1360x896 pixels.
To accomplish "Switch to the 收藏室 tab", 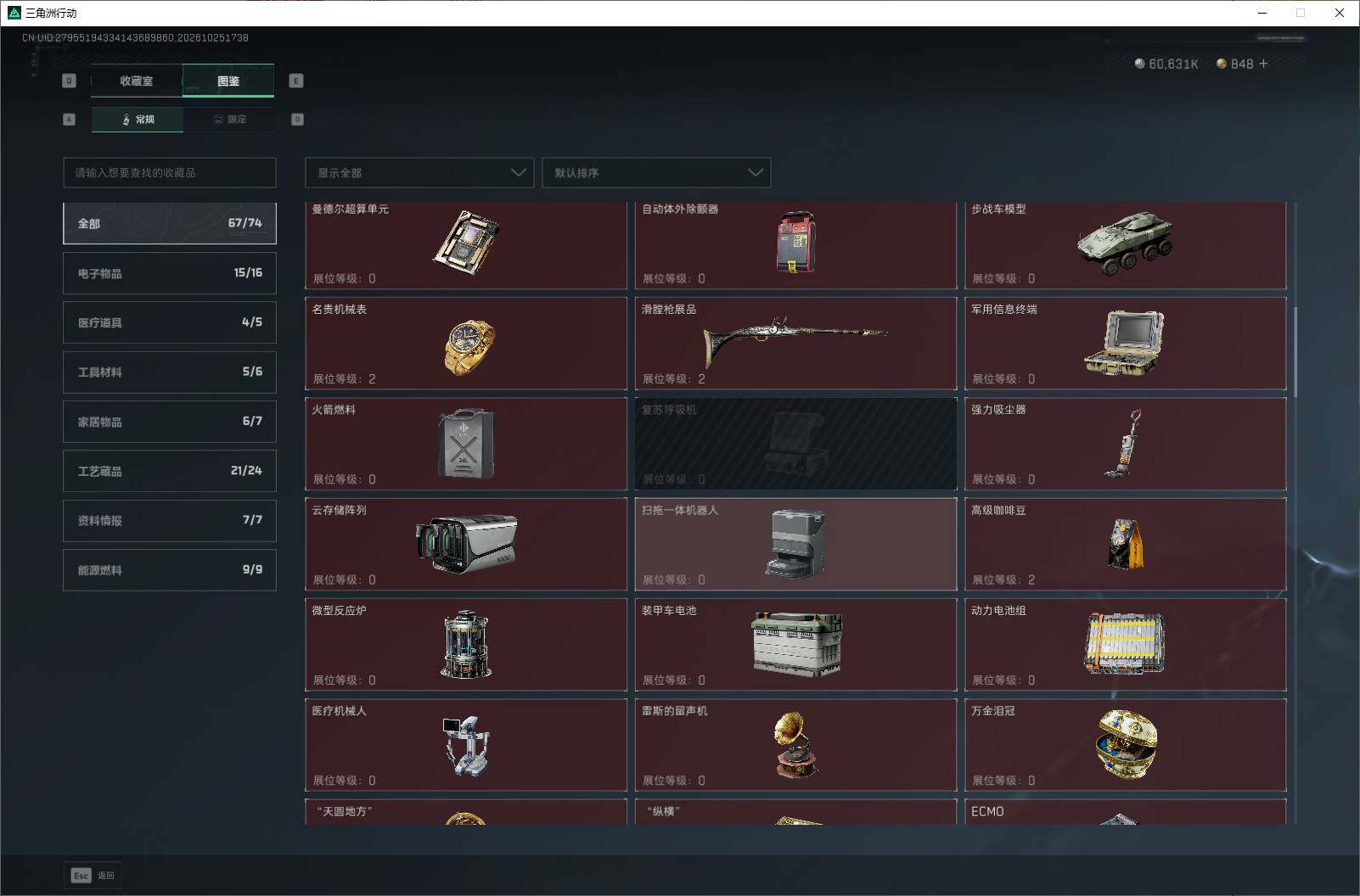I will (x=137, y=81).
